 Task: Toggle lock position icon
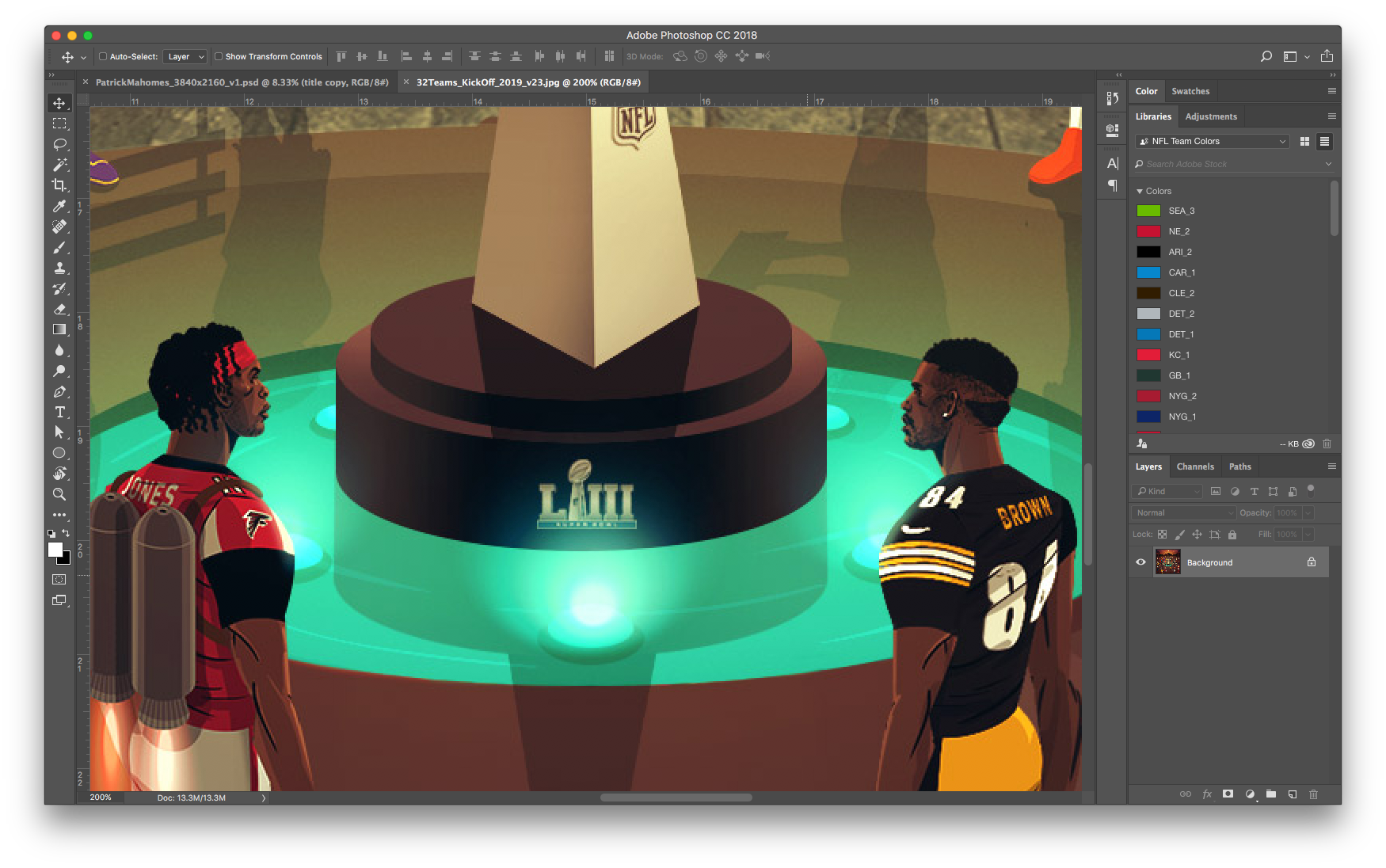click(1197, 535)
